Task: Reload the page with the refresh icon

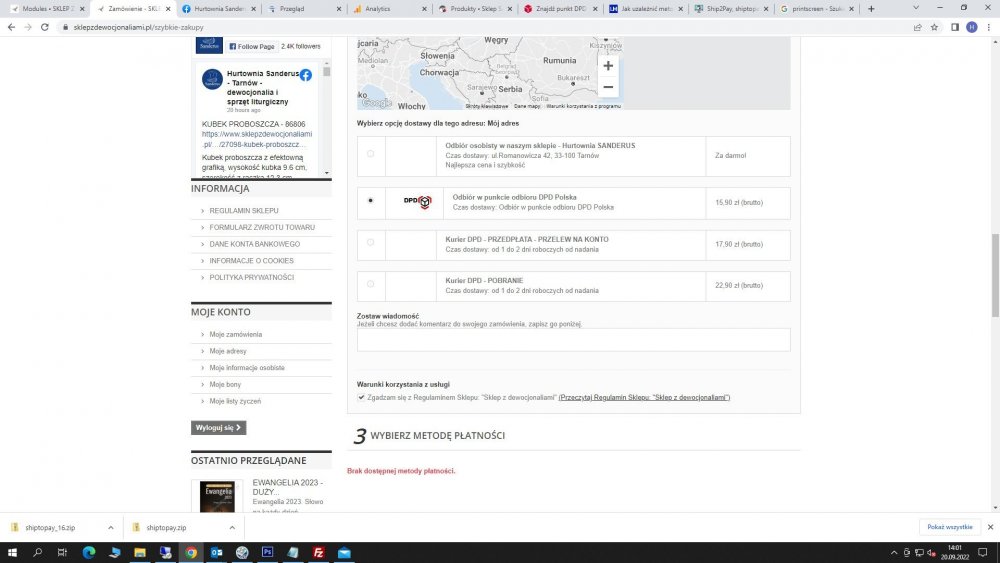Action: pos(45,27)
